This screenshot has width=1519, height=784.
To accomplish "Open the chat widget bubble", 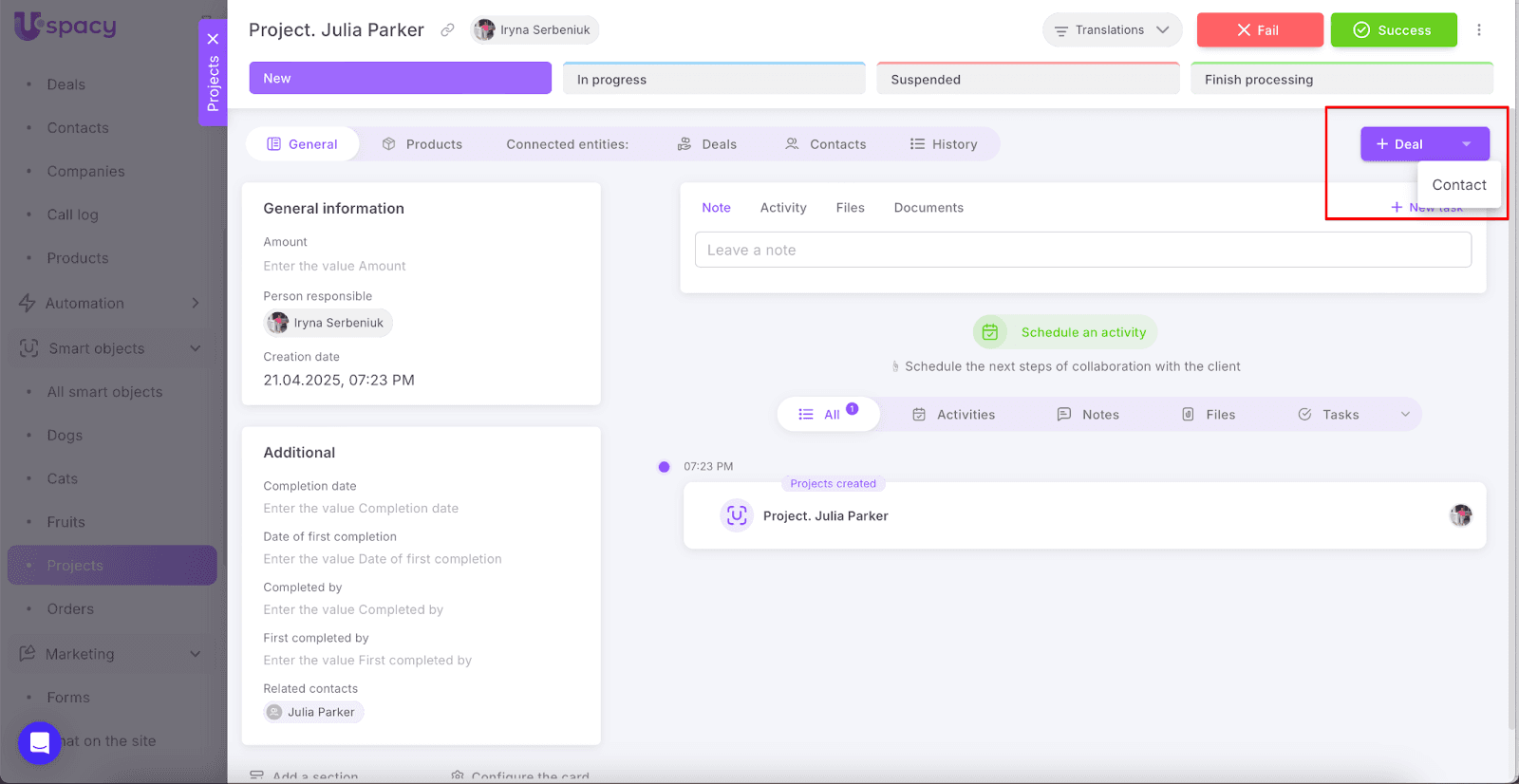I will click(40, 742).
